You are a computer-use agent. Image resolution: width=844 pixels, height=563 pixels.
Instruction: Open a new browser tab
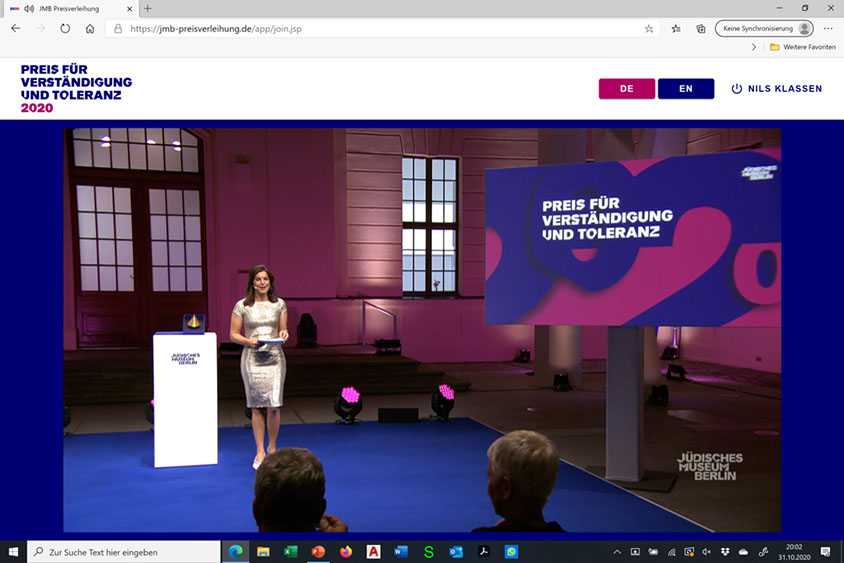[148, 8]
